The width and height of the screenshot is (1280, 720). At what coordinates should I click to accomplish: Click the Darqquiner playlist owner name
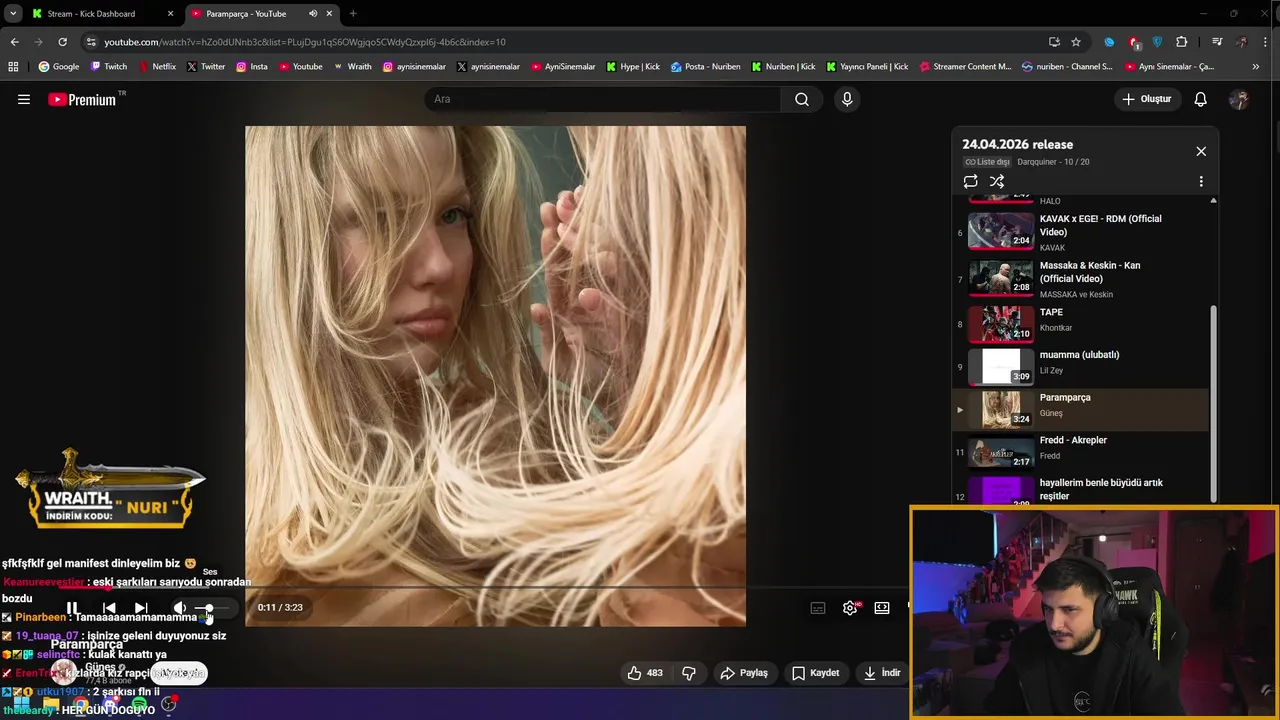point(1039,162)
